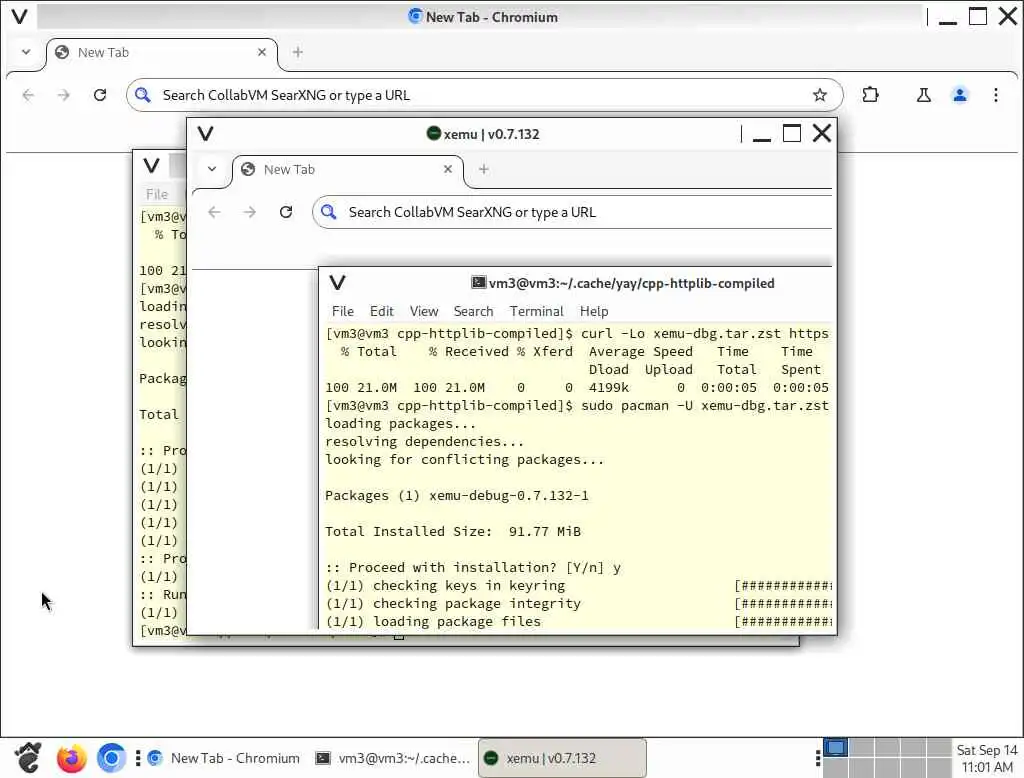Open the Chrome Labs flask icon

click(923, 95)
